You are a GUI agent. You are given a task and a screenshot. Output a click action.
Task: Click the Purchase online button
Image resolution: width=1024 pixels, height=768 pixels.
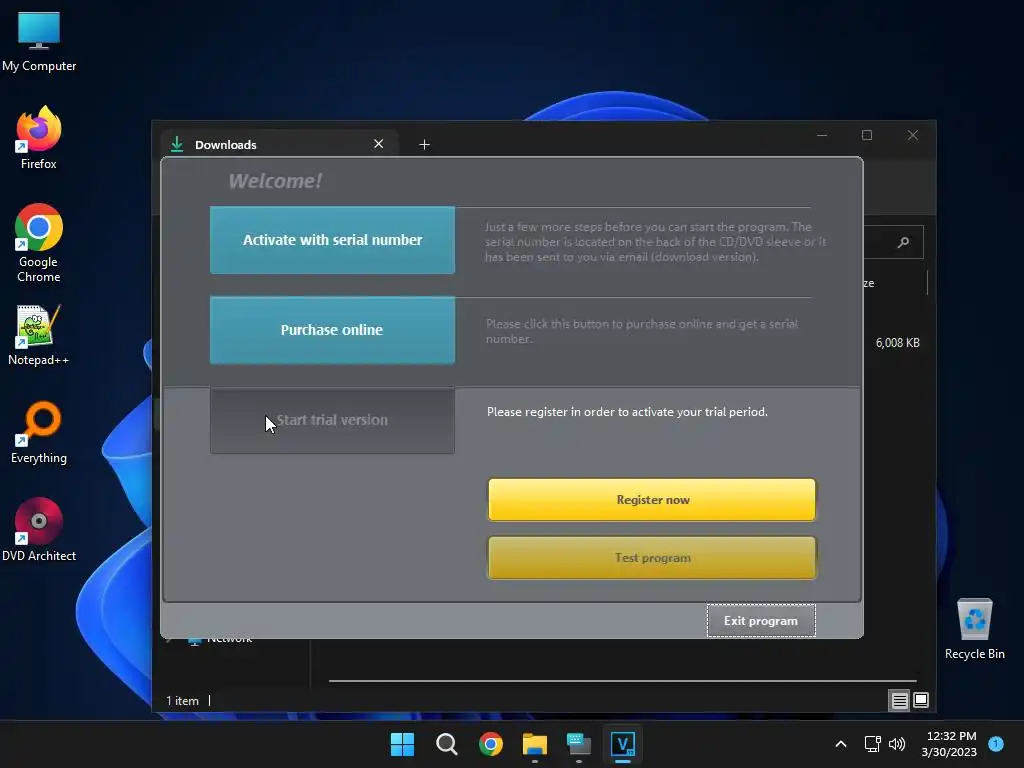pos(332,330)
